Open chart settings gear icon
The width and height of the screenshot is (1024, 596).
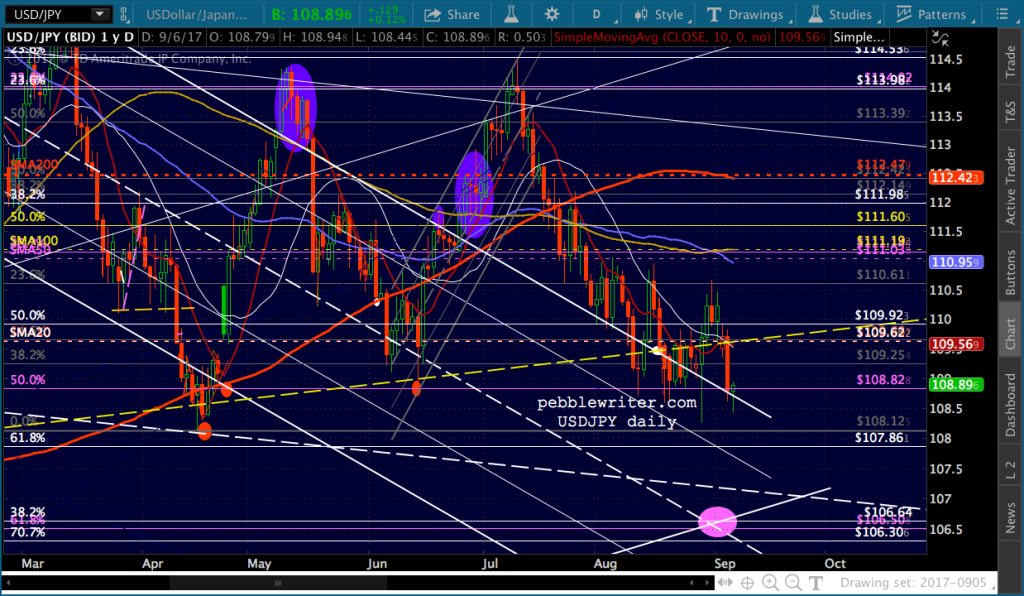click(552, 14)
